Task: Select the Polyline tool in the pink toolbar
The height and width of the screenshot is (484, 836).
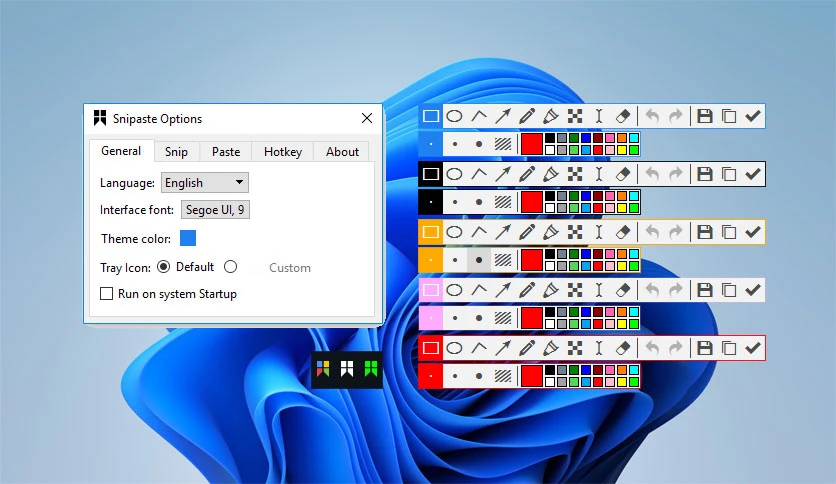Action: pyautogui.click(x=479, y=290)
